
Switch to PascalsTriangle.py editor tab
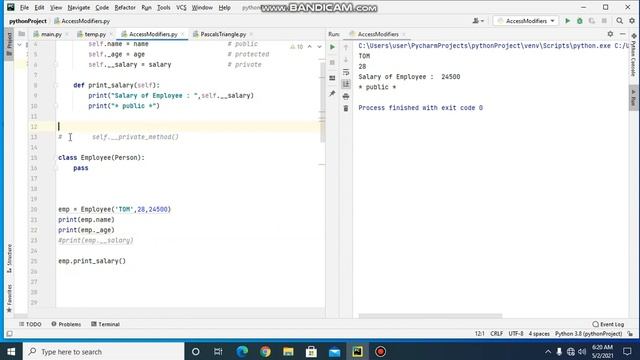(223, 34)
